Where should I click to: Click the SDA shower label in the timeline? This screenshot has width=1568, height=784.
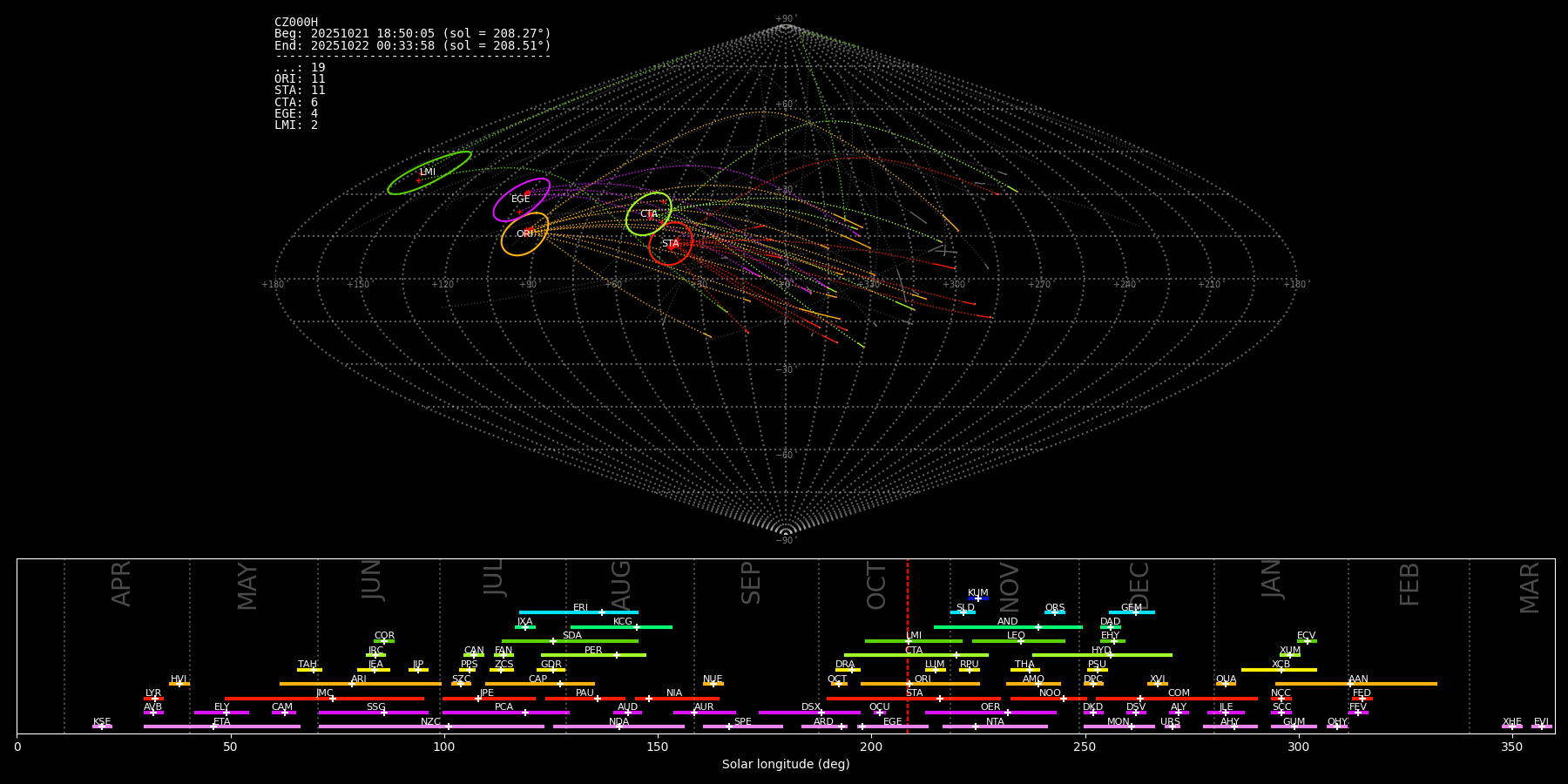(x=571, y=636)
